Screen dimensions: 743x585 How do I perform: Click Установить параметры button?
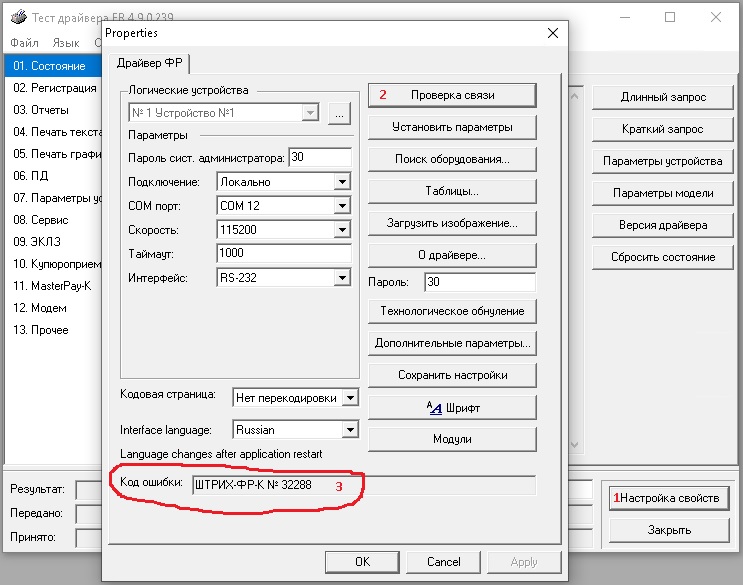[452, 127]
